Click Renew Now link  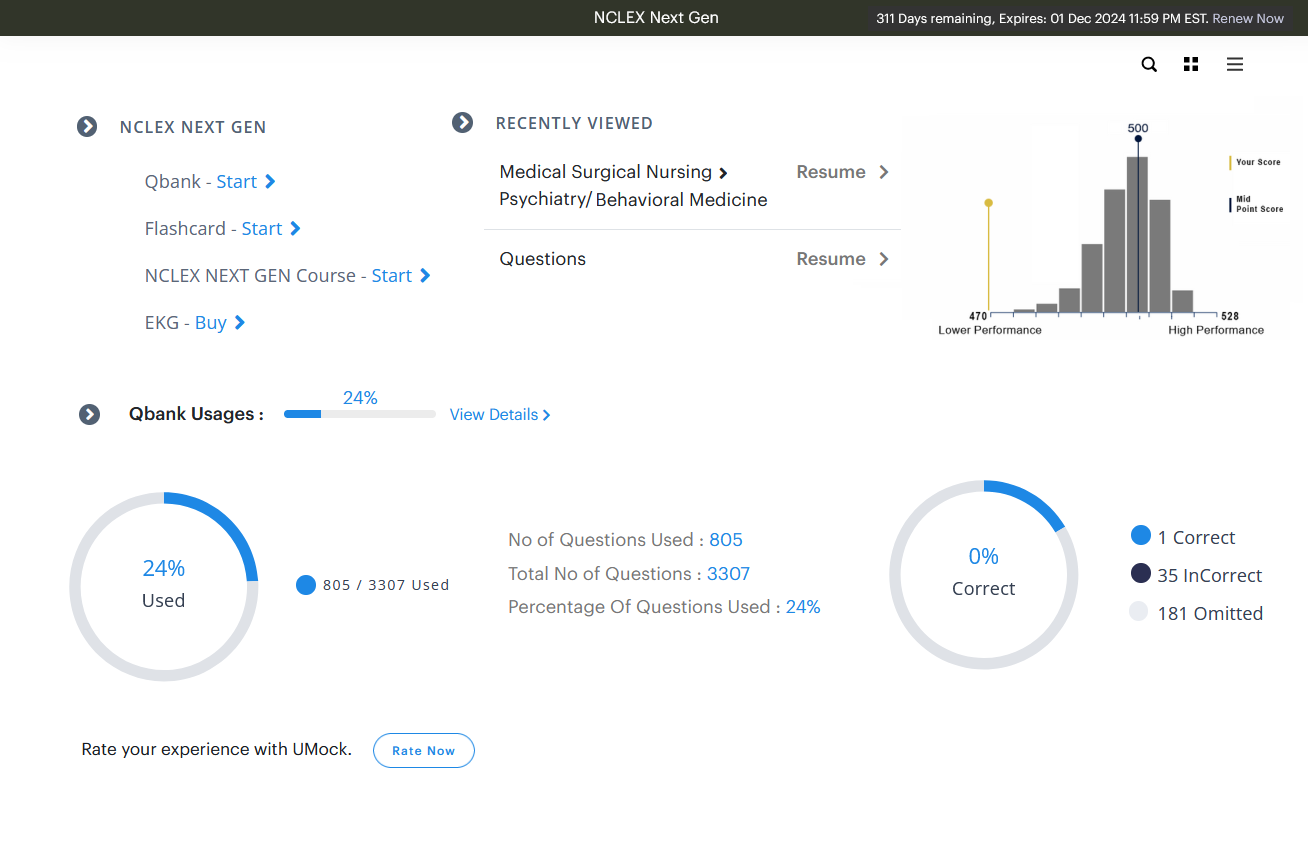tap(1248, 18)
